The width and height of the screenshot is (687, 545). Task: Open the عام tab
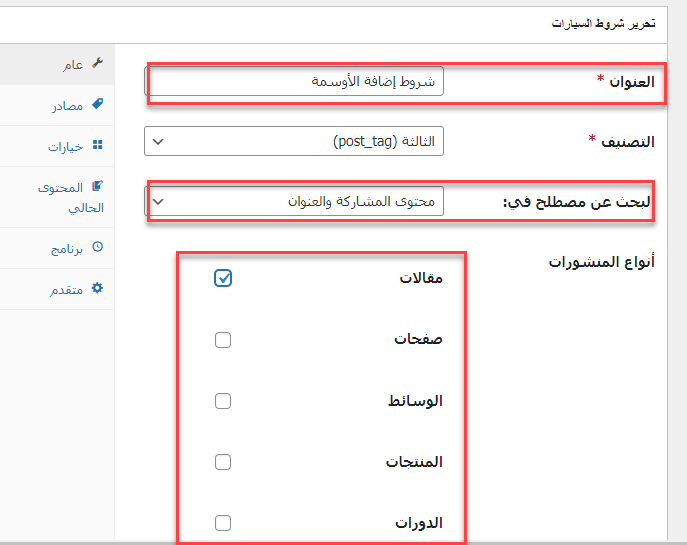pyautogui.click(x=57, y=64)
